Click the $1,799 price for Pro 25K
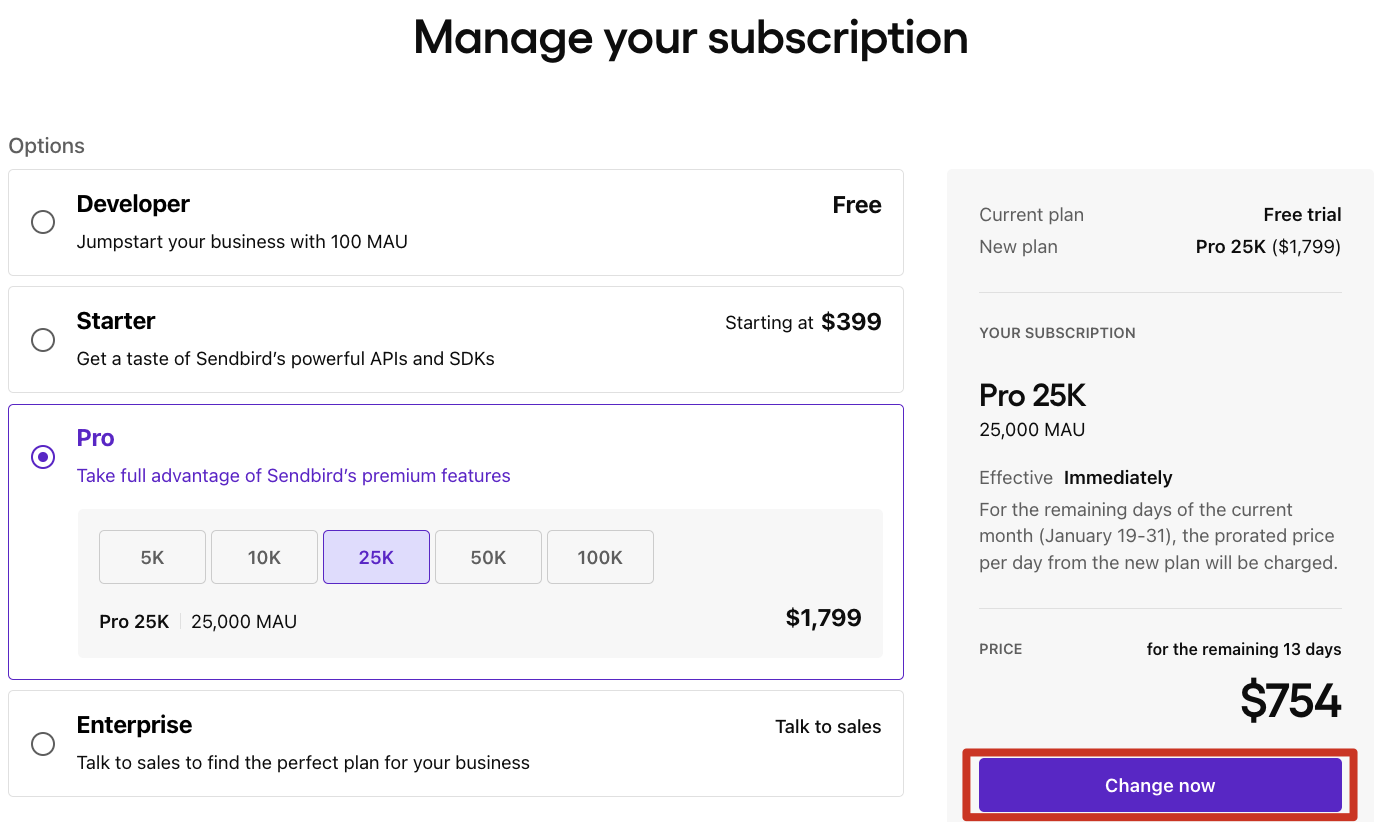The height and width of the screenshot is (822, 1380). (x=823, y=618)
